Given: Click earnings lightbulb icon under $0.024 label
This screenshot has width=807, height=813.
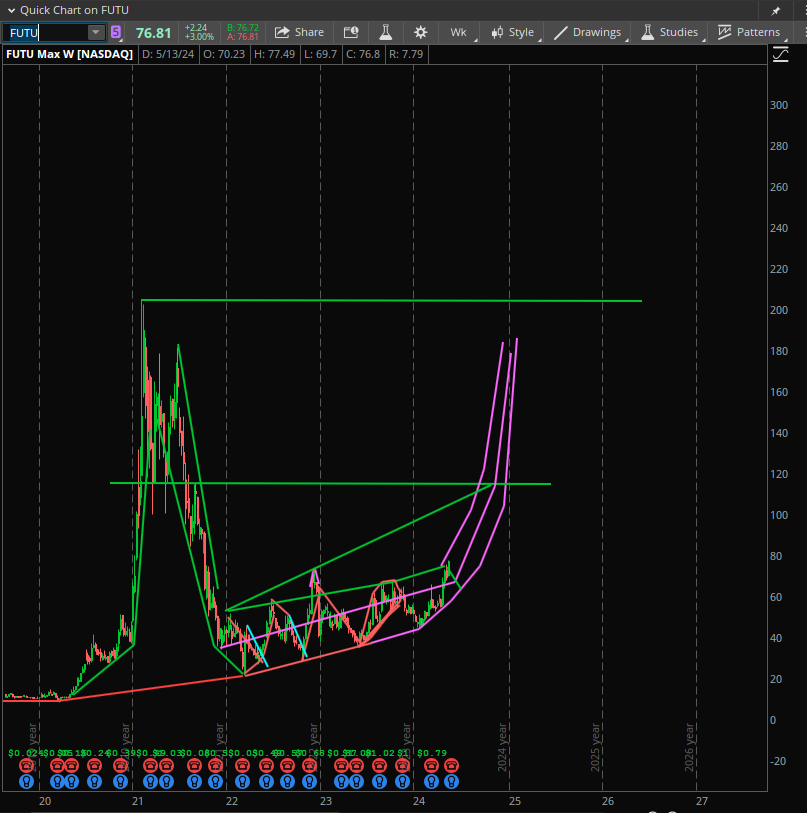Looking at the screenshot, I should (26, 781).
